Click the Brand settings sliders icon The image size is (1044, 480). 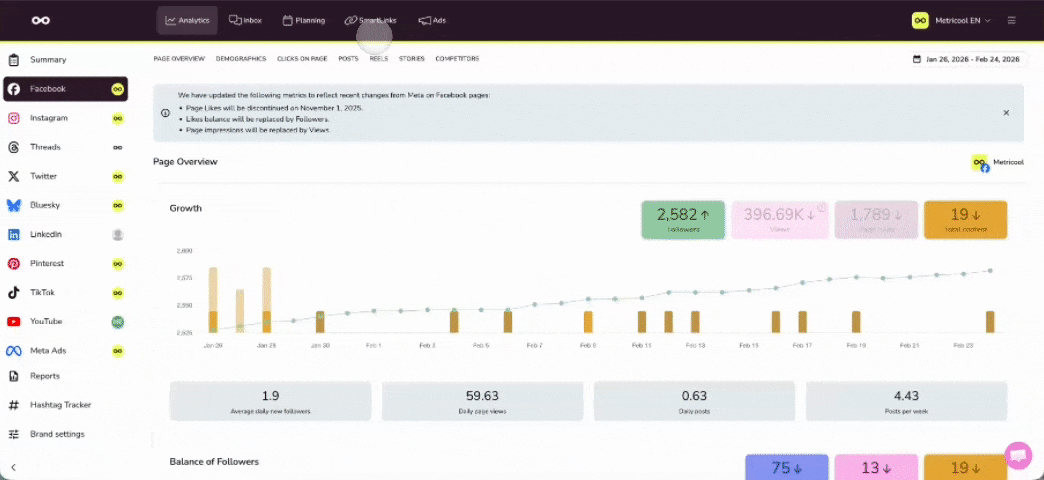[14, 434]
